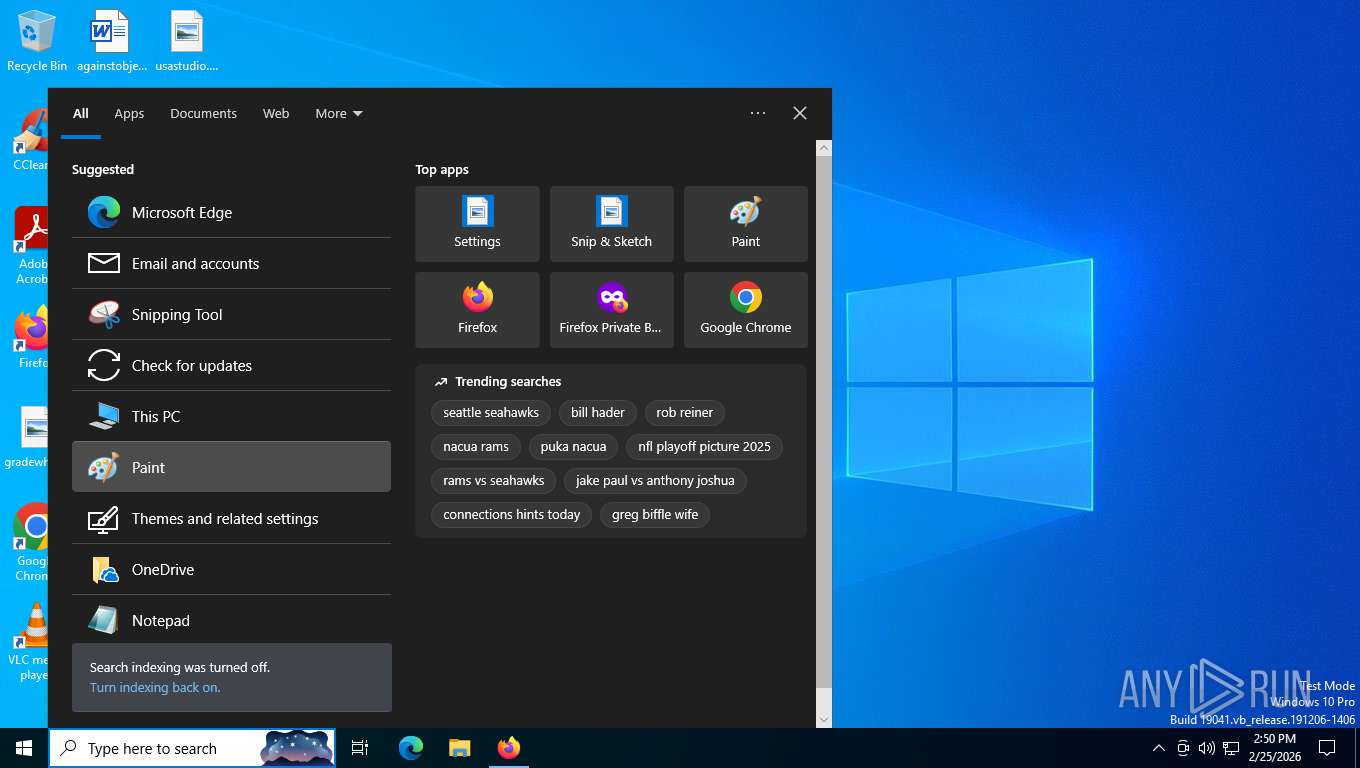Screen dimensions: 1360x768
Task: Open Email and accounts settings
Action: click(231, 263)
